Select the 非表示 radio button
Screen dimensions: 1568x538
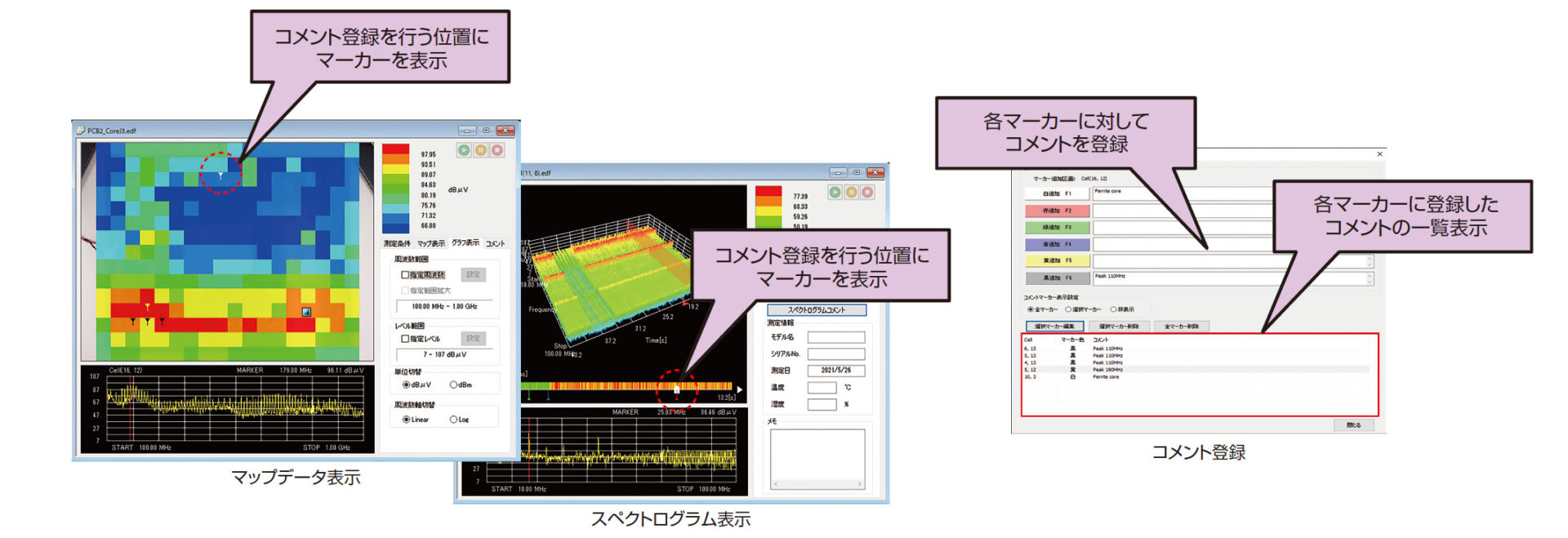coord(1113,309)
